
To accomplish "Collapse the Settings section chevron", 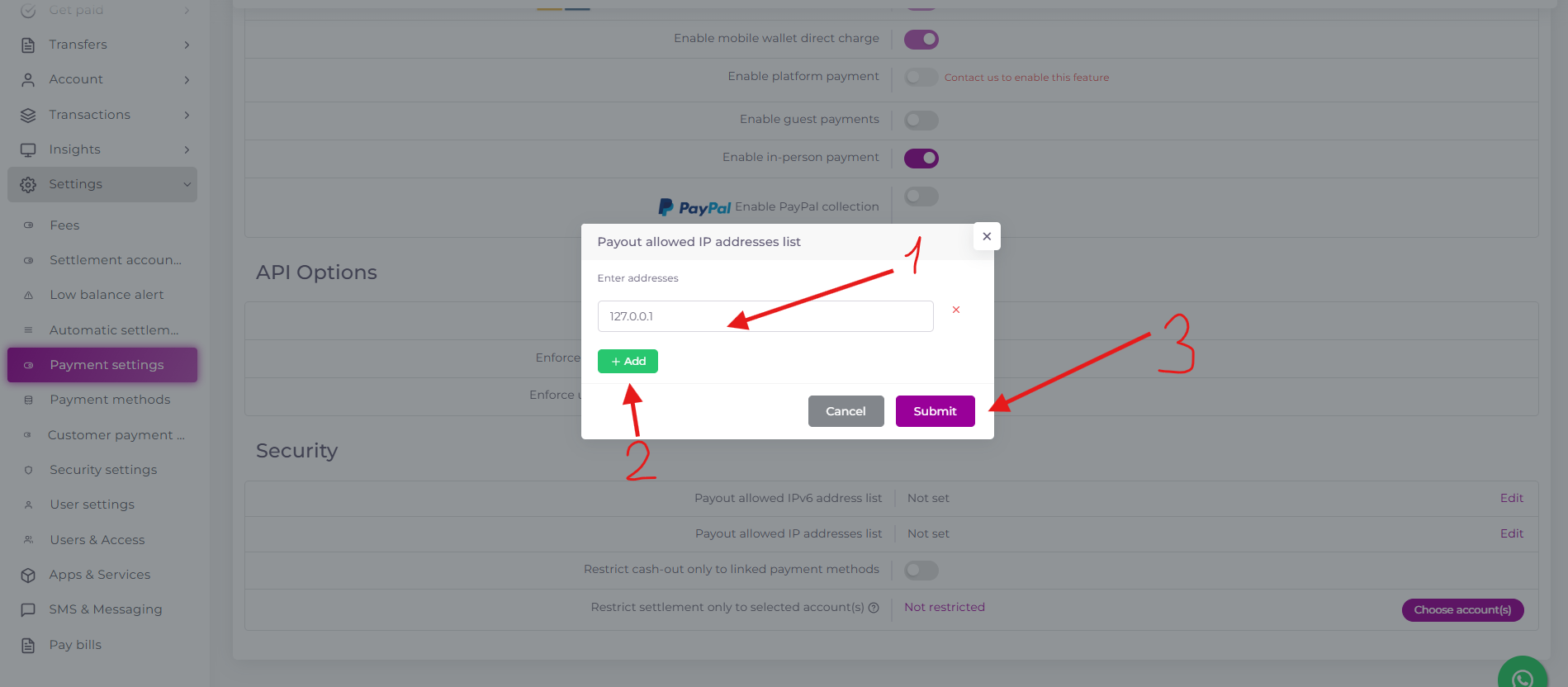I will [x=187, y=184].
